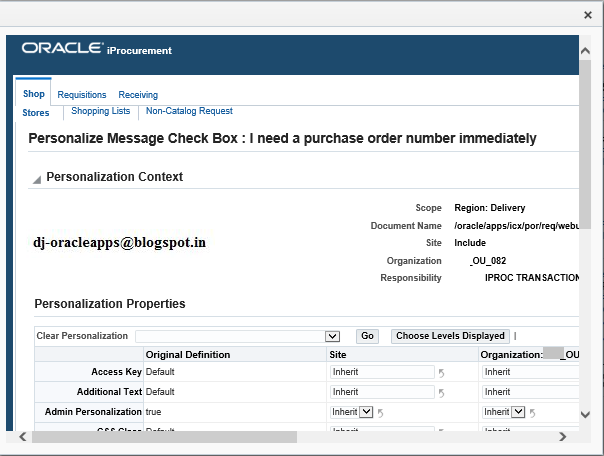This screenshot has height=456, width=604.
Task: Open the Receiving tab
Action: coord(138,95)
